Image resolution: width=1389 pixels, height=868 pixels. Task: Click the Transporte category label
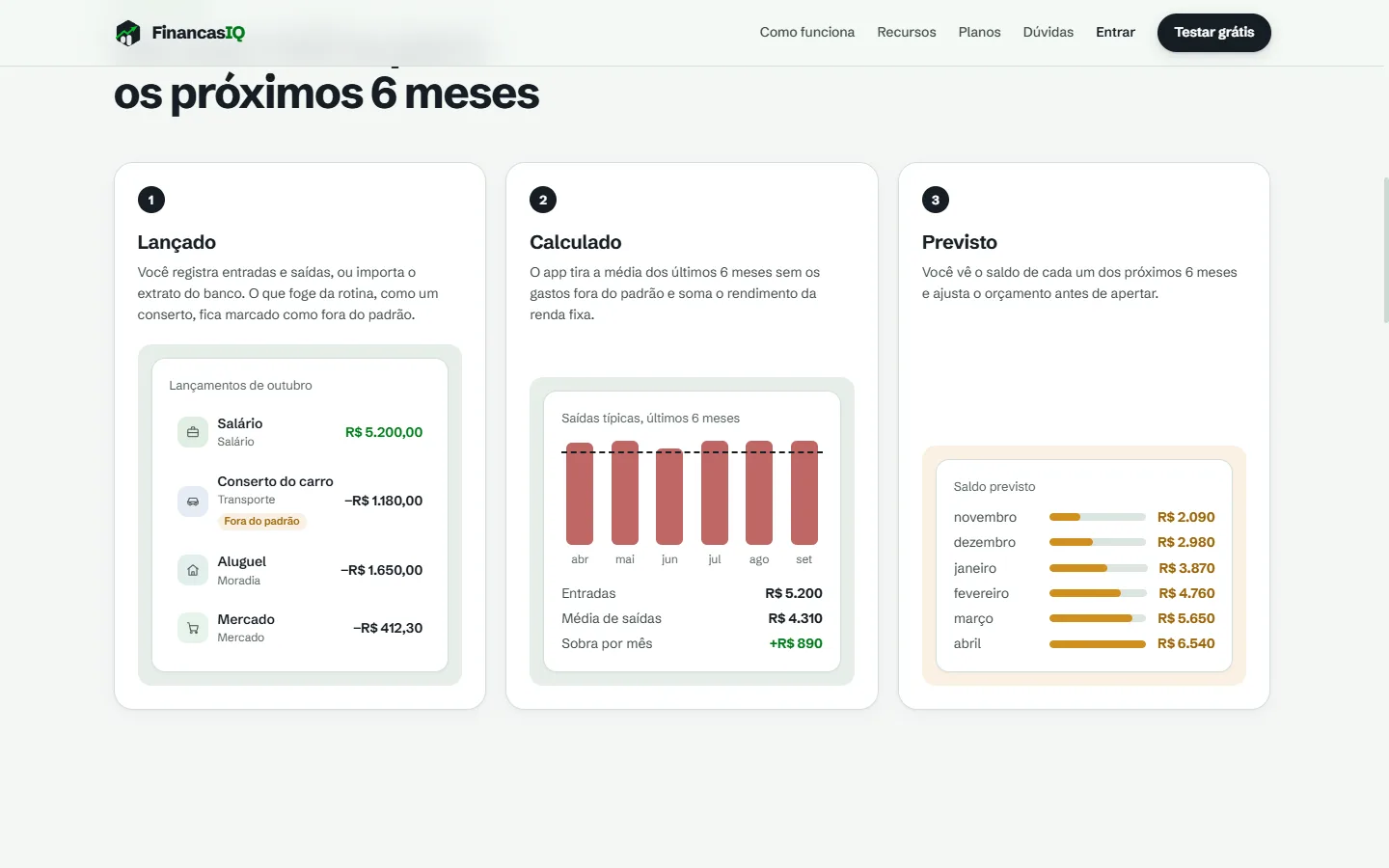pos(247,500)
